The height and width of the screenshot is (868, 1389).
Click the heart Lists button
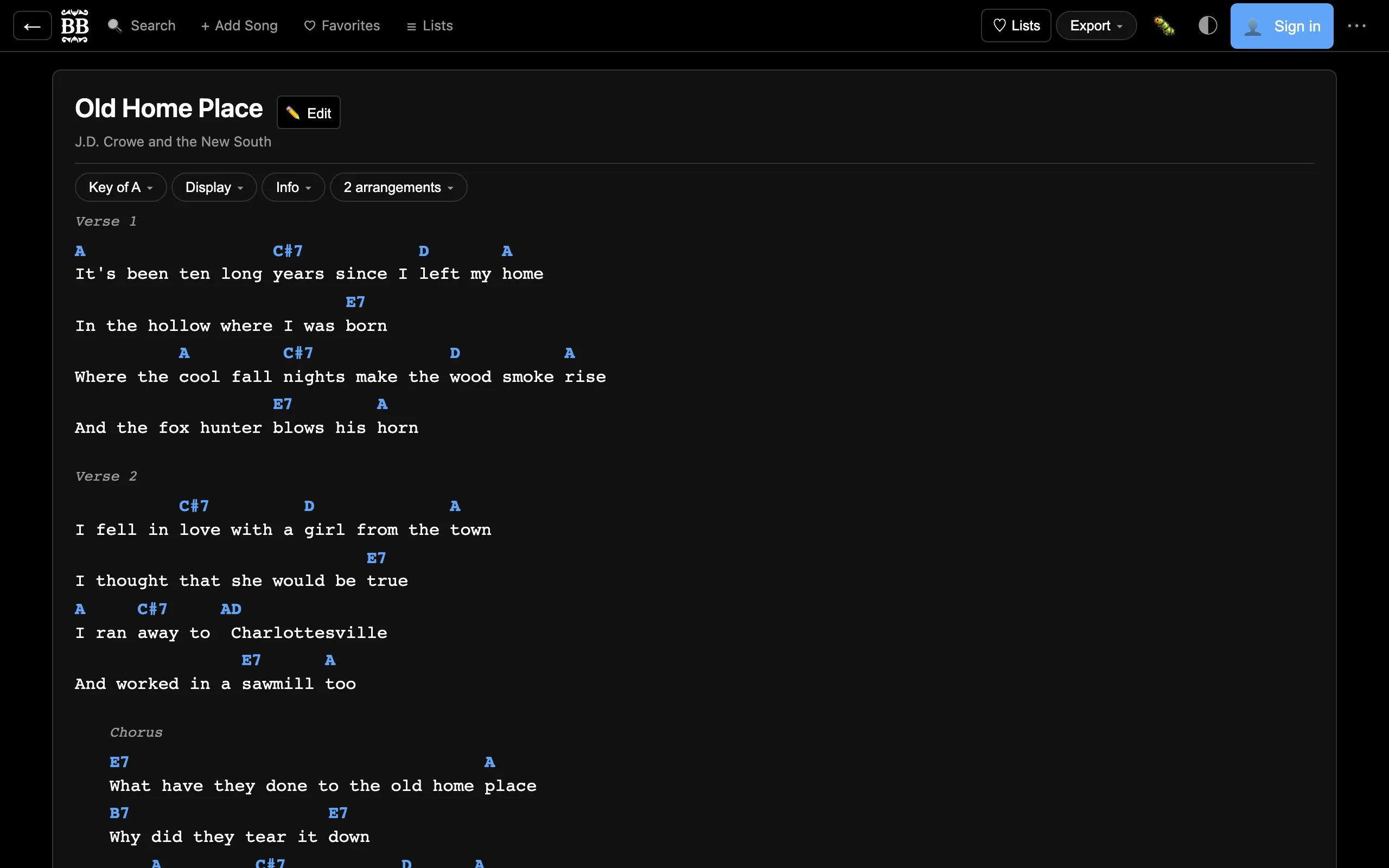[1016, 26]
